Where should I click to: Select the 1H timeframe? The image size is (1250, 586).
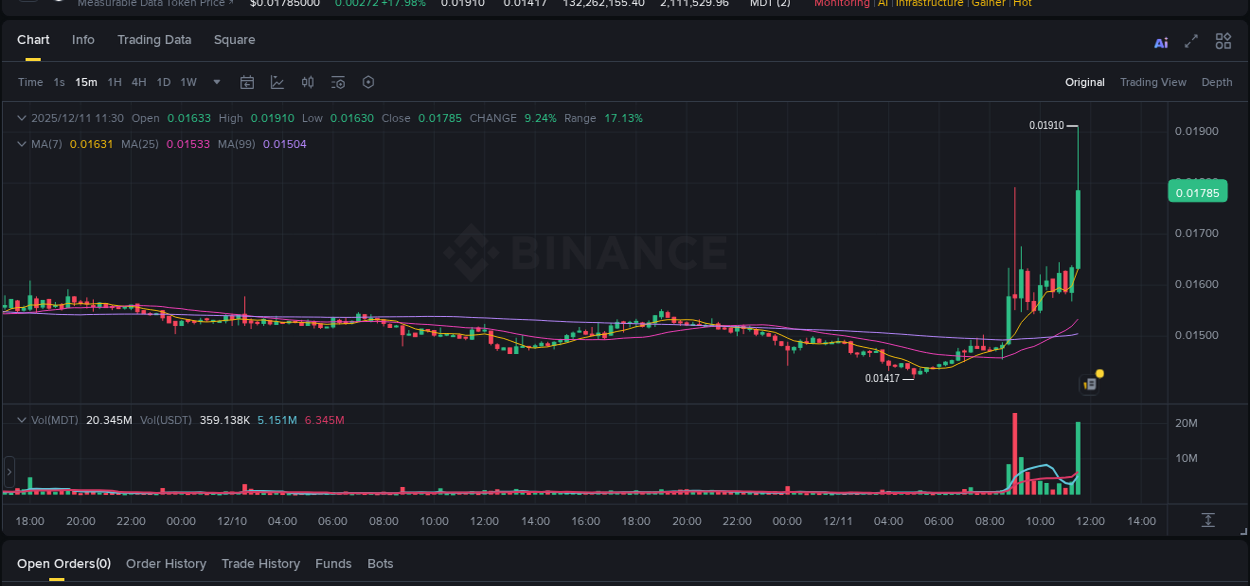click(114, 82)
